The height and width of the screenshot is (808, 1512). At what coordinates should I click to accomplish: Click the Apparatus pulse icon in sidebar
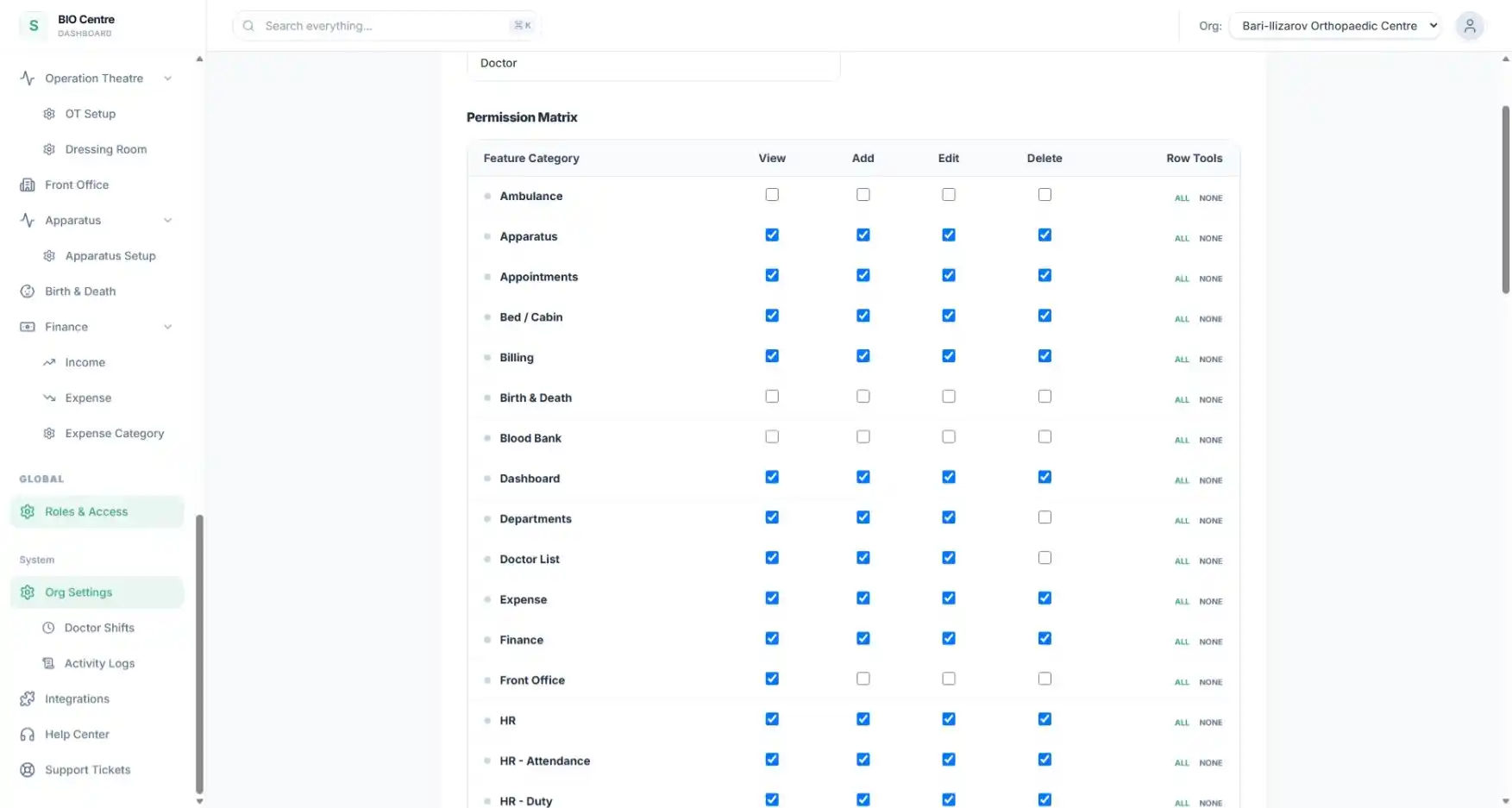[28, 221]
